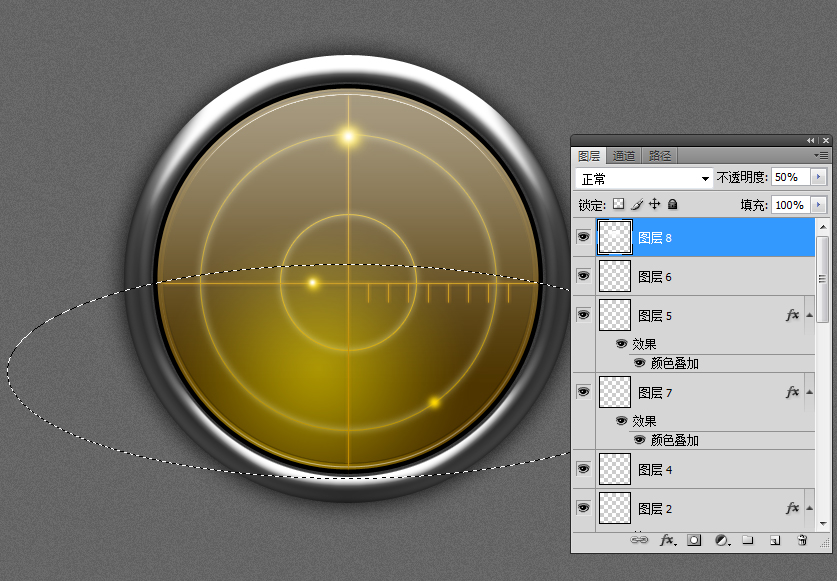Delete layer with the trash icon

tap(802, 540)
